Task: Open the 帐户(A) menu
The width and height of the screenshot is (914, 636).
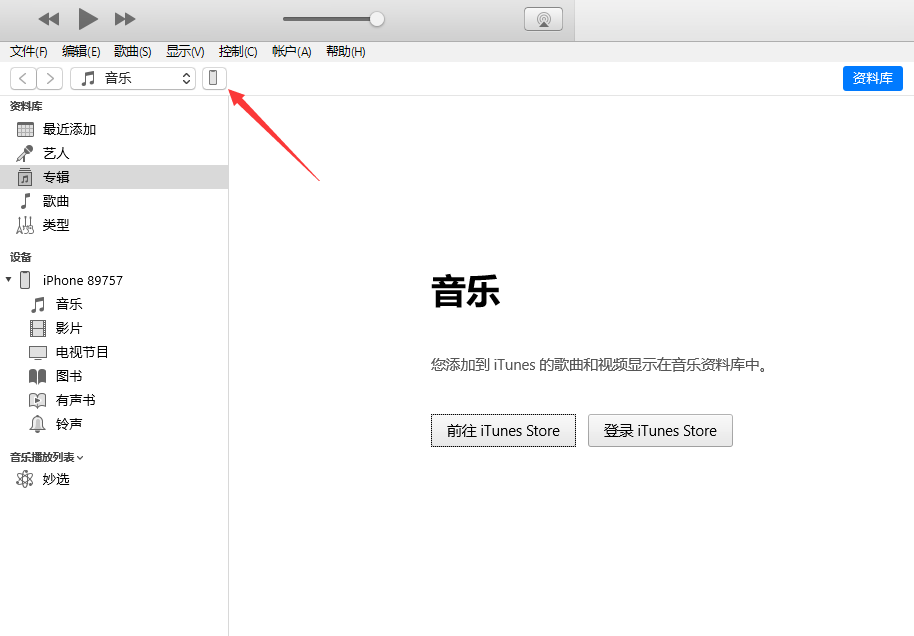Action: coord(291,51)
